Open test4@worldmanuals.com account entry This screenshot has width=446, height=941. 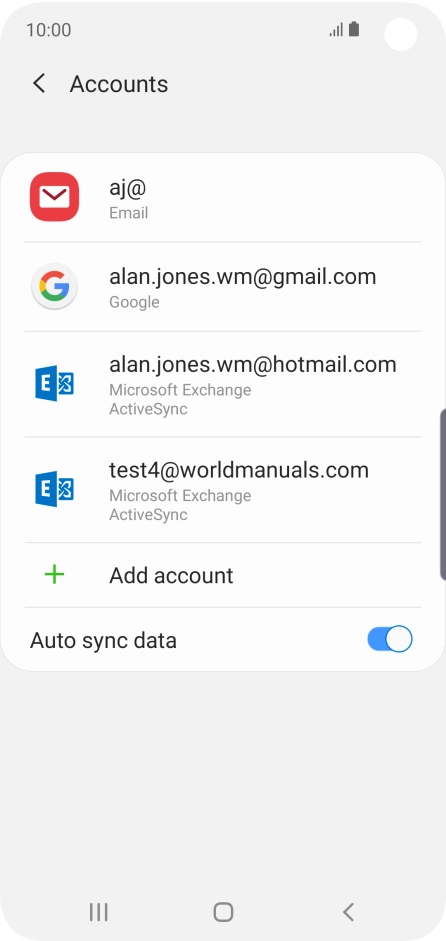click(223, 490)
